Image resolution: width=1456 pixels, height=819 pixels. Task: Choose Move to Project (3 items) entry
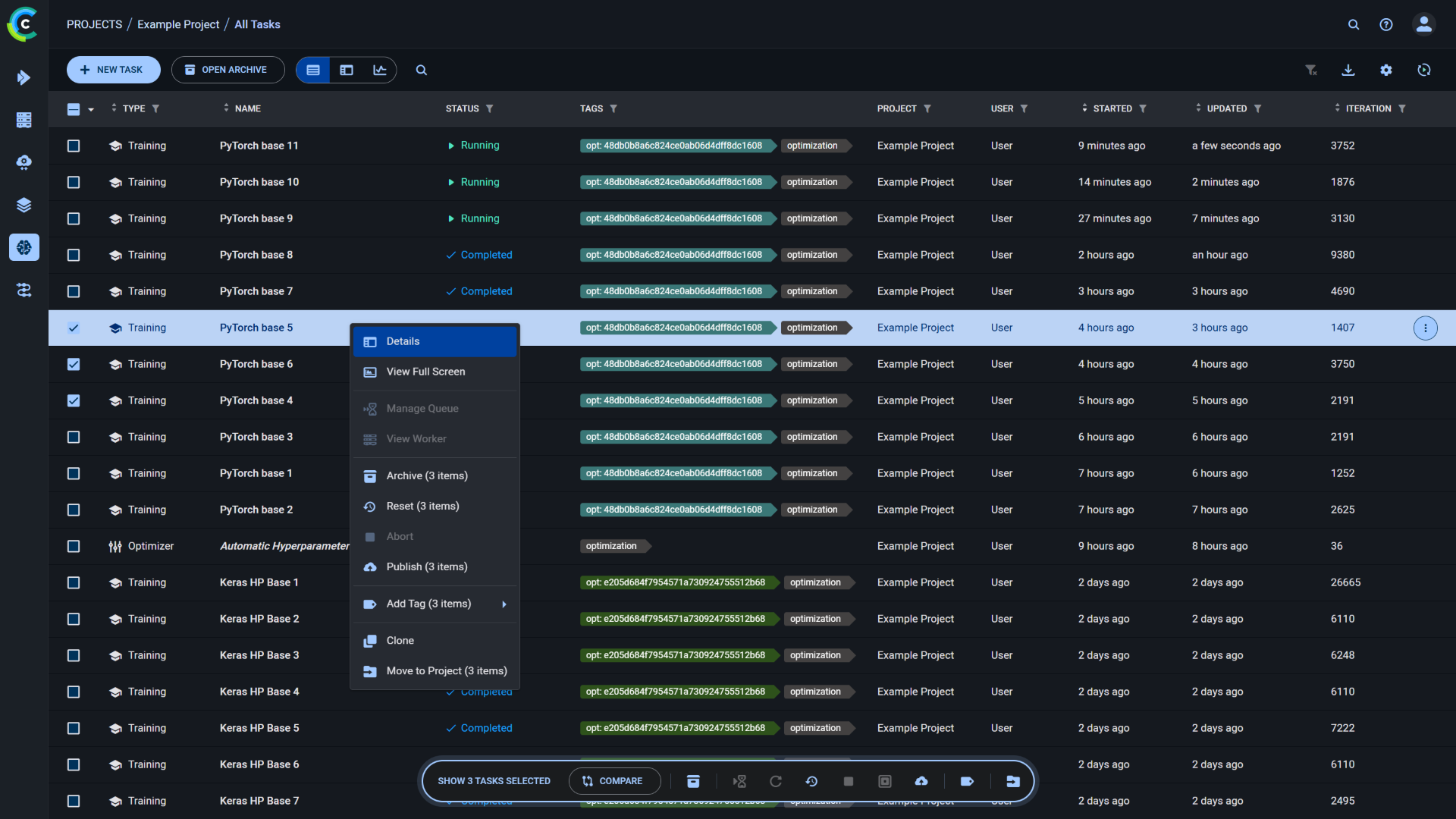[435, 671]
